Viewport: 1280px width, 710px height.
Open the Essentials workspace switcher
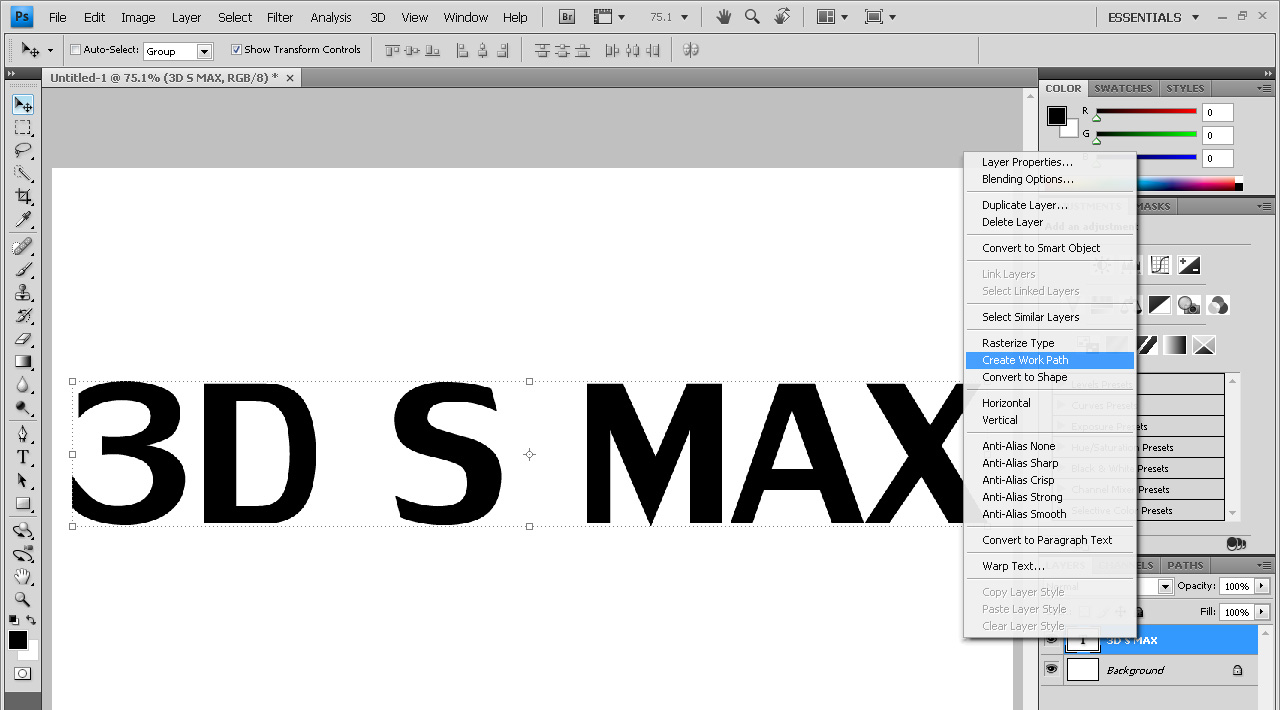pyautogui.click(x=1153, y=17)
